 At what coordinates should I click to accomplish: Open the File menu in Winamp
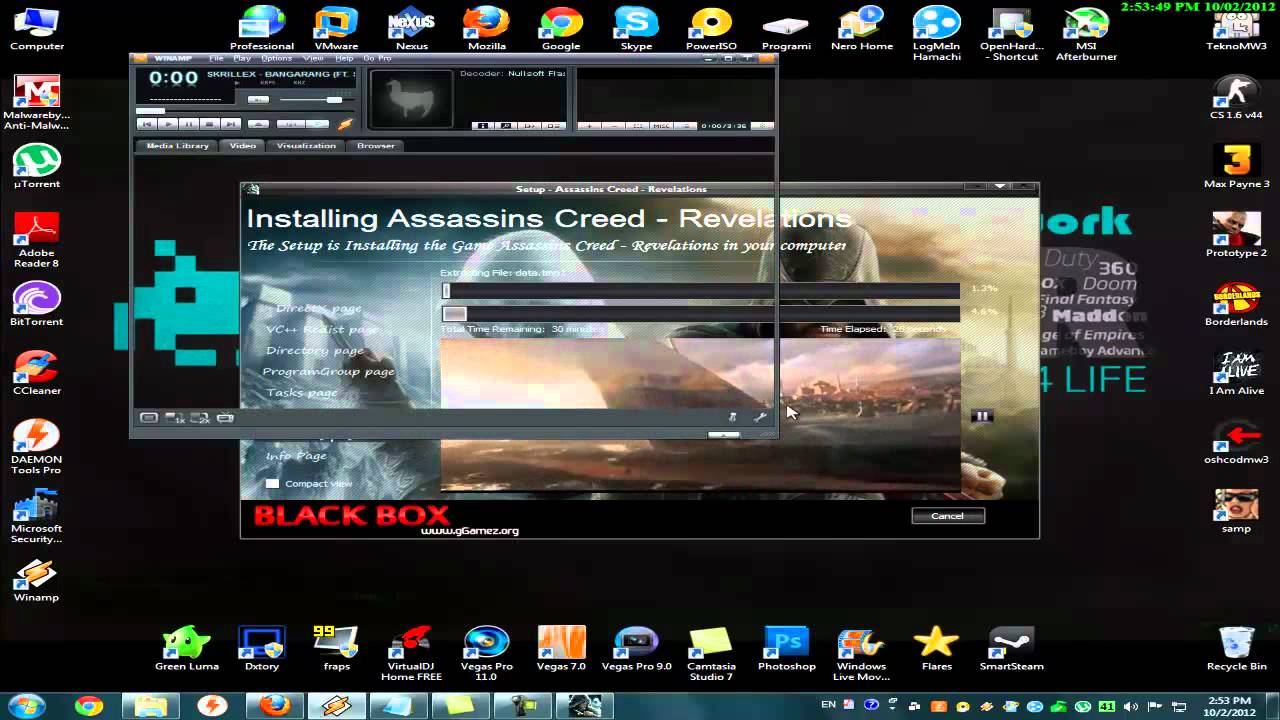[216, 58]
